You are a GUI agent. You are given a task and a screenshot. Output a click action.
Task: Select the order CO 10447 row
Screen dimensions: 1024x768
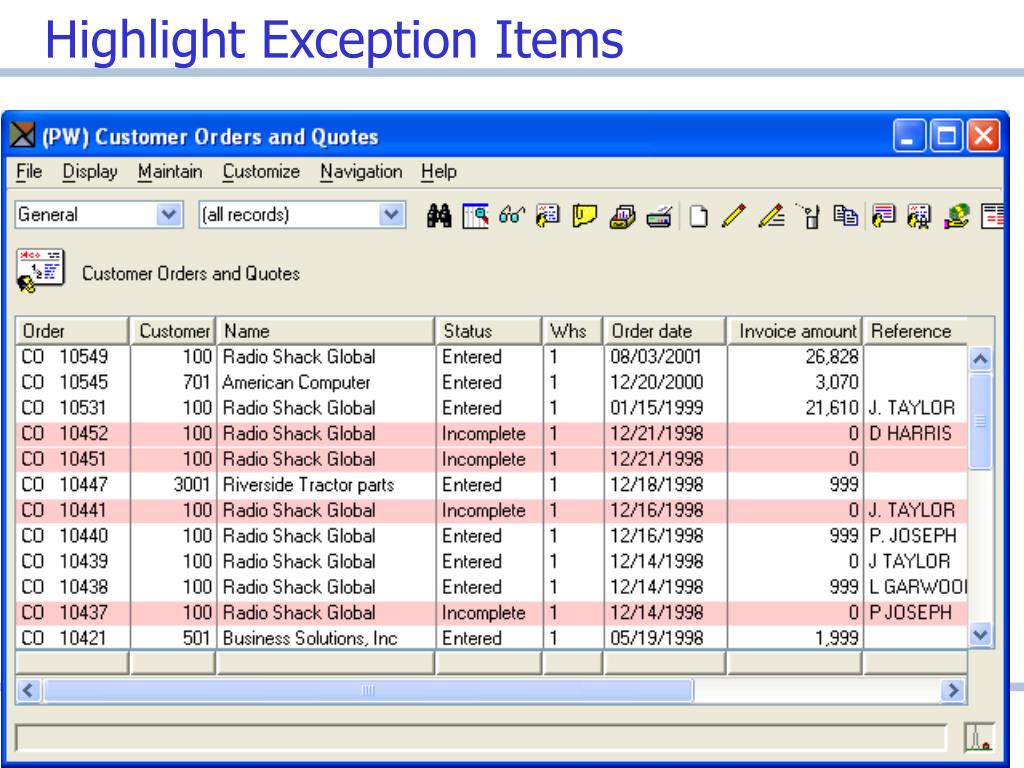pos(490,485)
